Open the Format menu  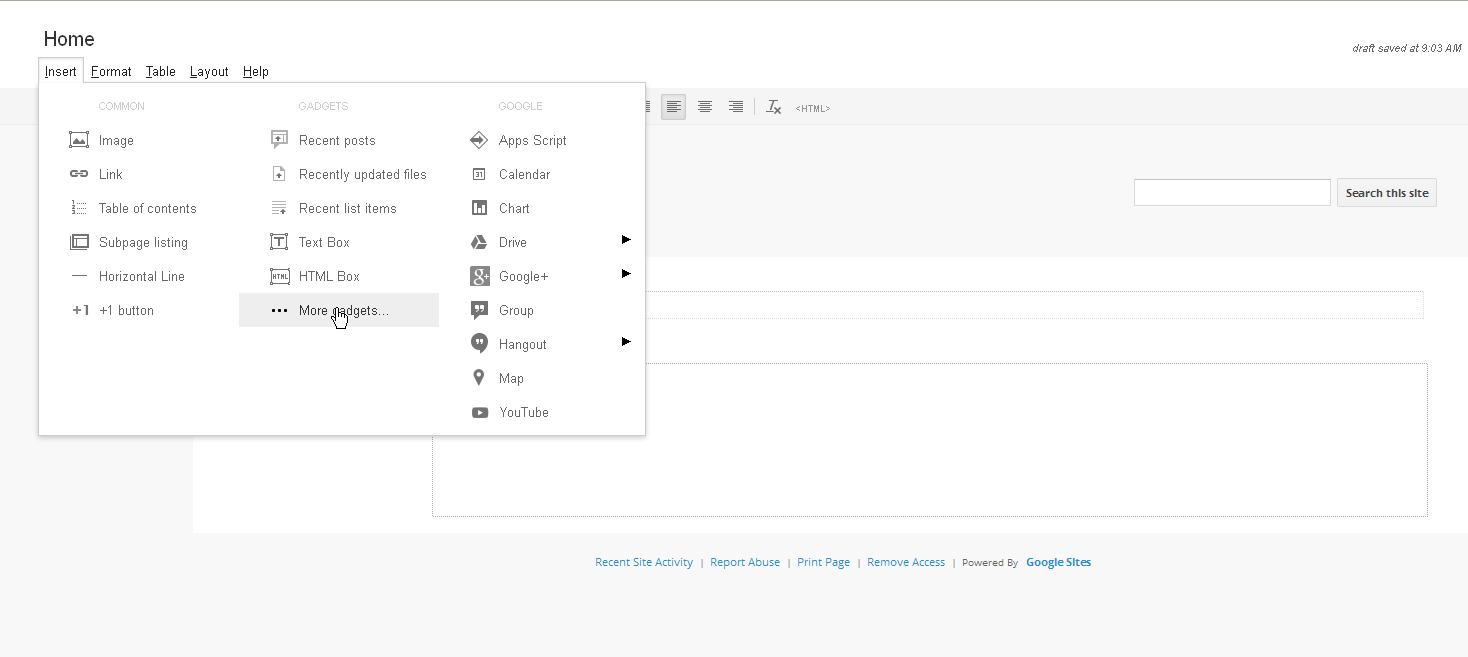[111, 71]
